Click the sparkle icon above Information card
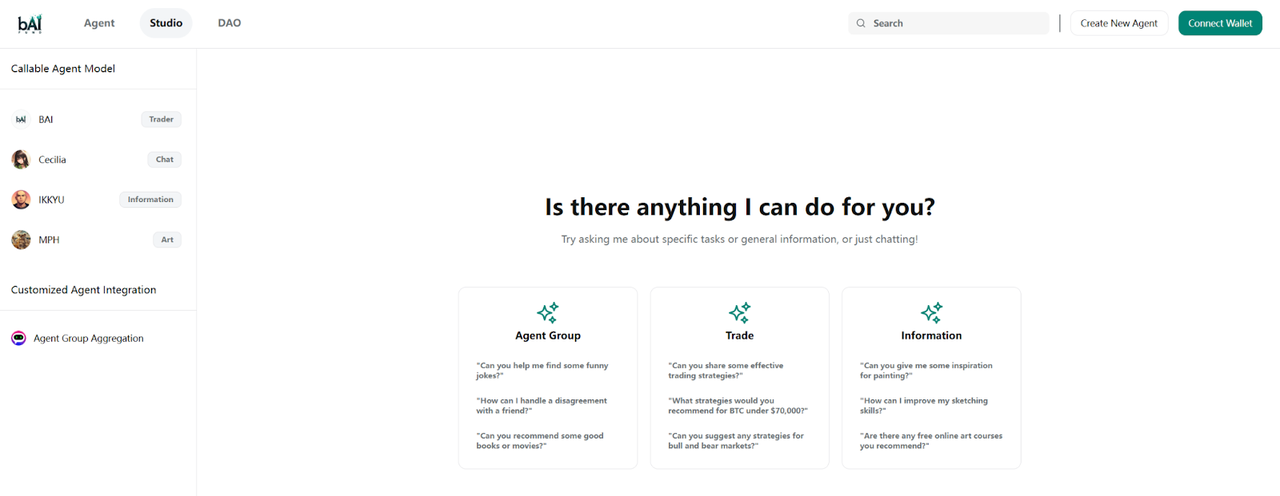Screen dimensions: 1280x496 931,312
